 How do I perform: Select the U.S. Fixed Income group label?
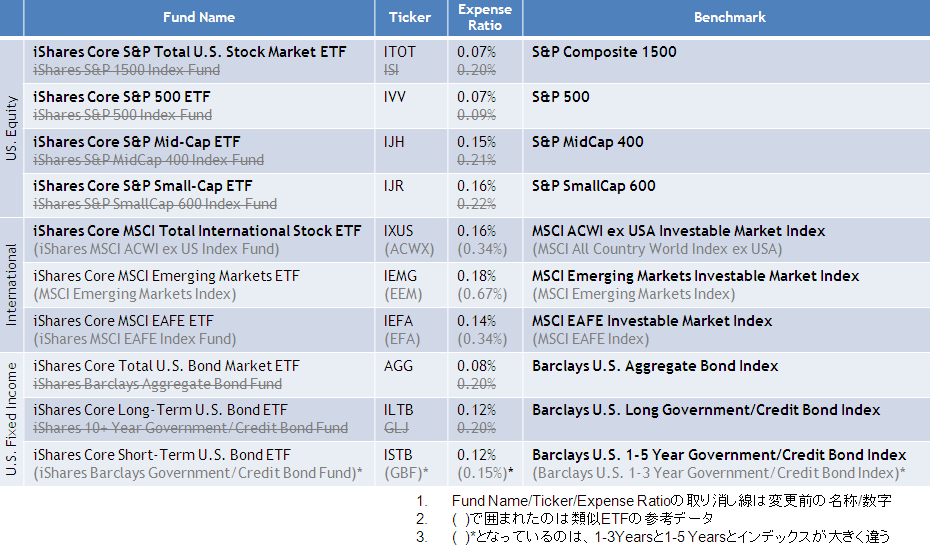(x=12, y=420)
